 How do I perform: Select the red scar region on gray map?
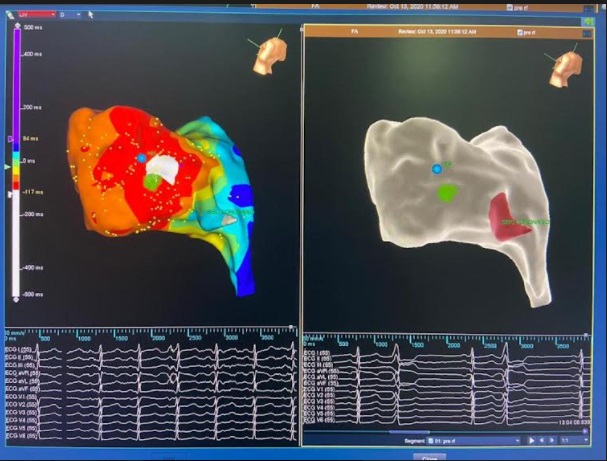pyautogui.click(x=510, y=215)
